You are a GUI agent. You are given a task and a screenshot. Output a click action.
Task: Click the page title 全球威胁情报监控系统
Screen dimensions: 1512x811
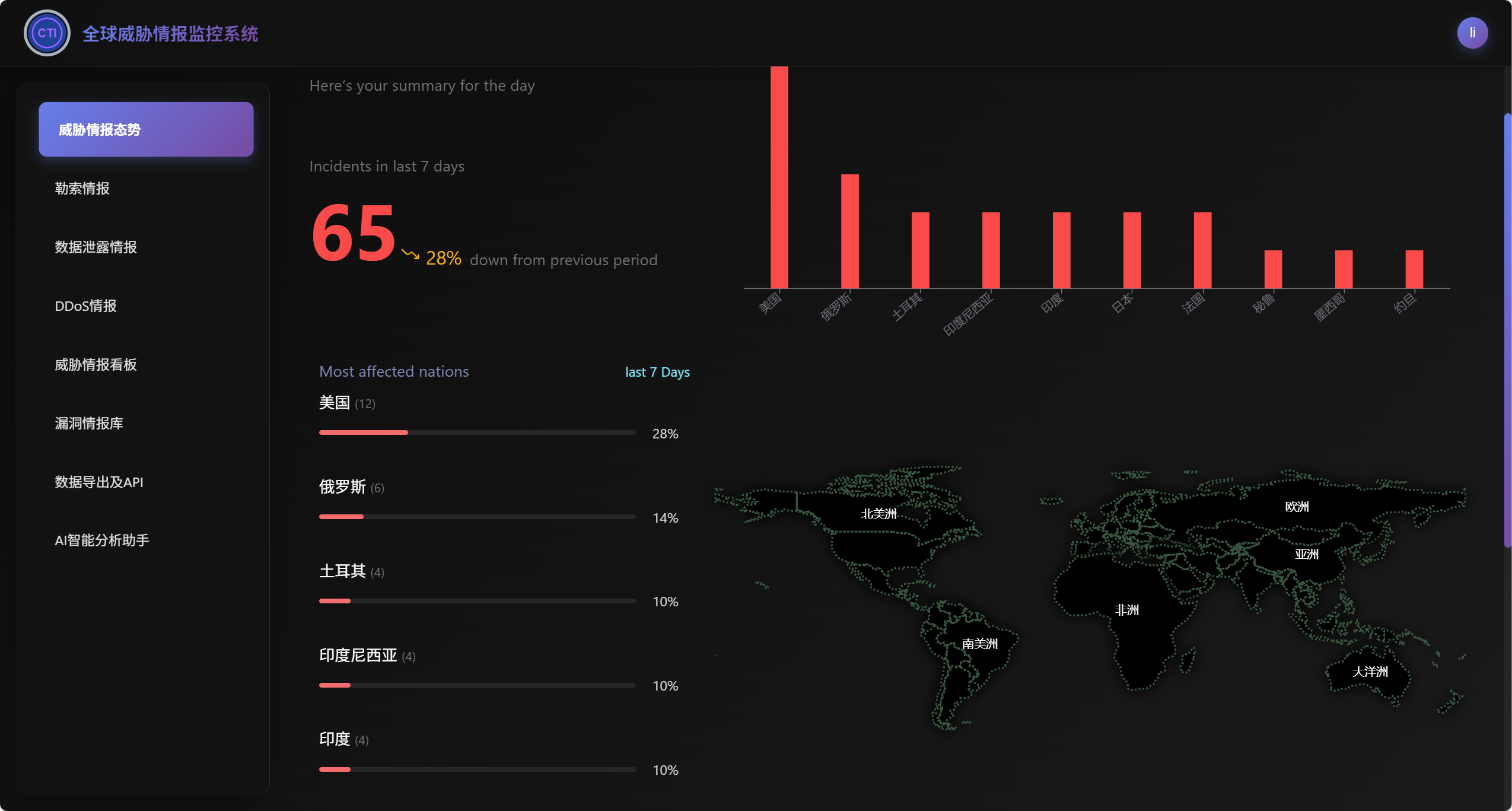pyautogui.click(x=170, y=34)
